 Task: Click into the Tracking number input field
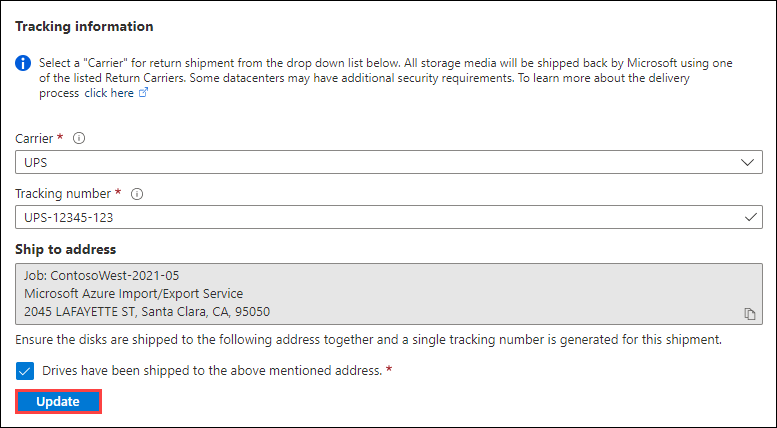click(x=380, y=216)
